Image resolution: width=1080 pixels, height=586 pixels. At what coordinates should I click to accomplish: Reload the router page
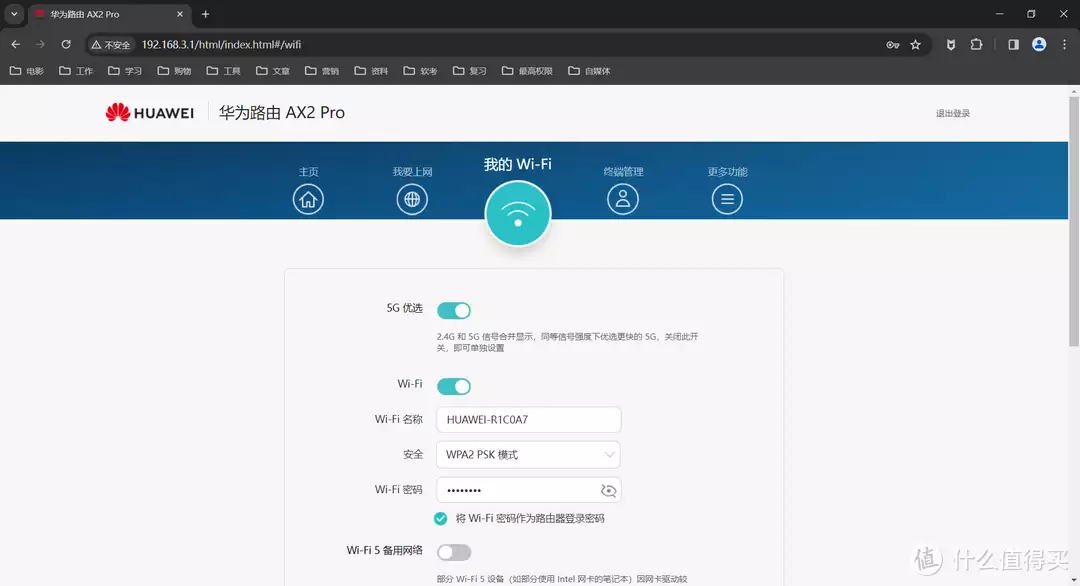pyautogui.click(x=66, y=44)
